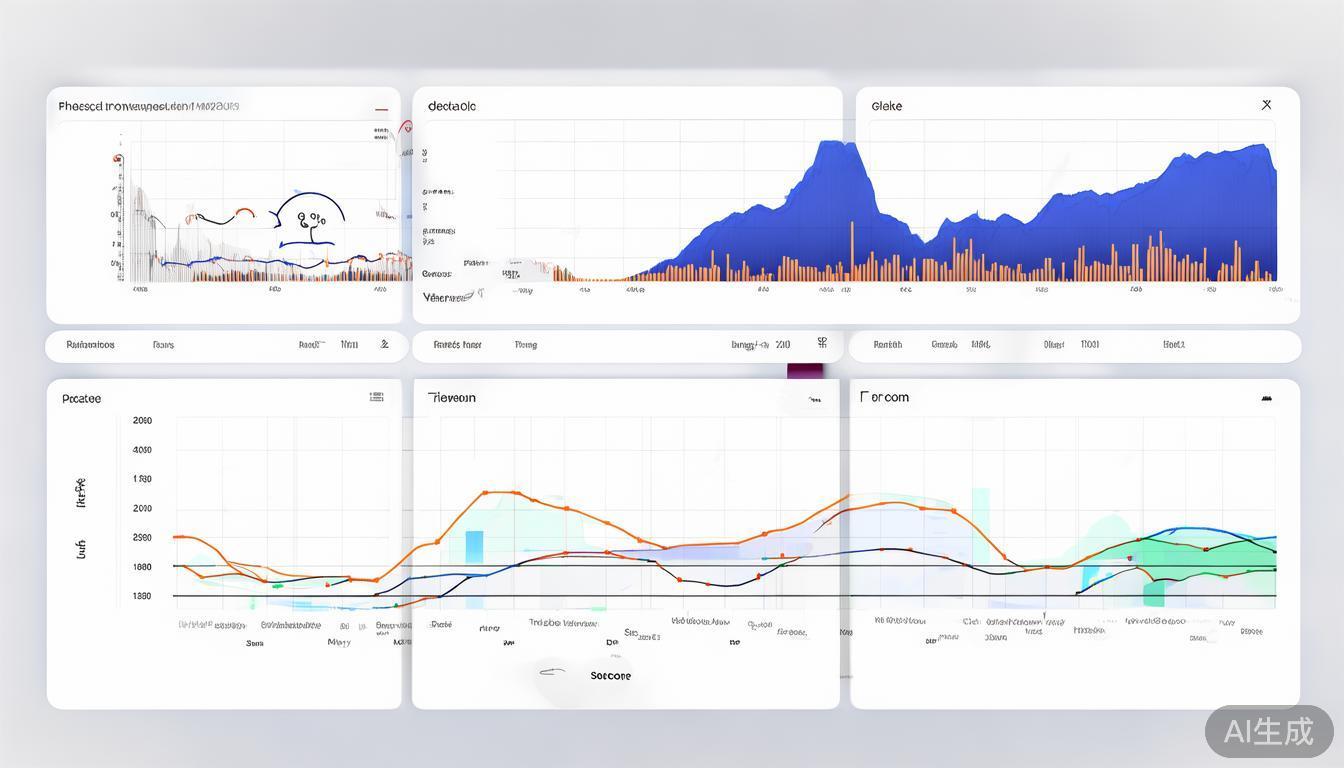Select the first label in right filter bar
1344x768 pixels.
pyautogui.click(x=887, y=345)
